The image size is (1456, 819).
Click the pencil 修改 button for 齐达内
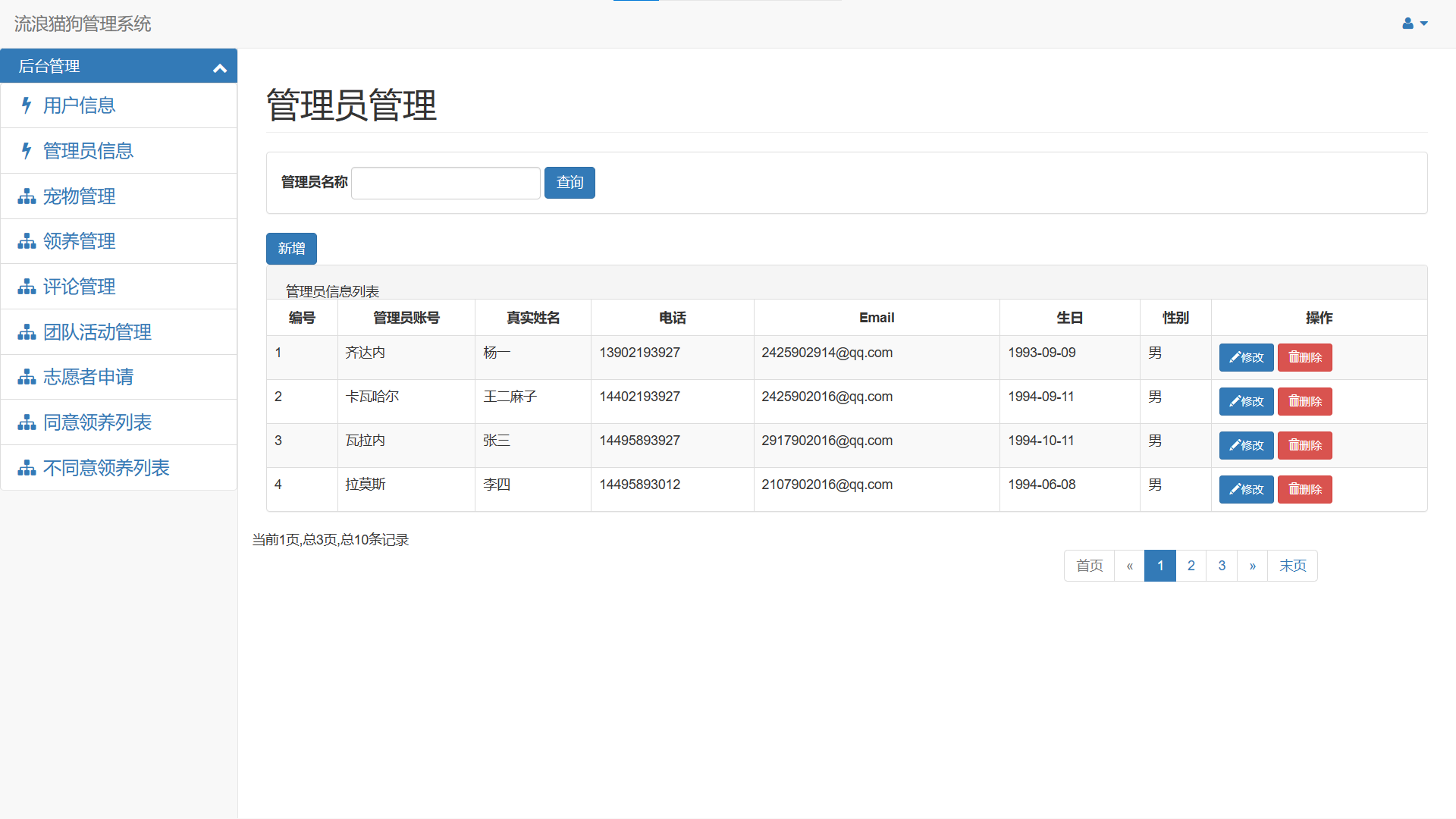(1246, 357)
